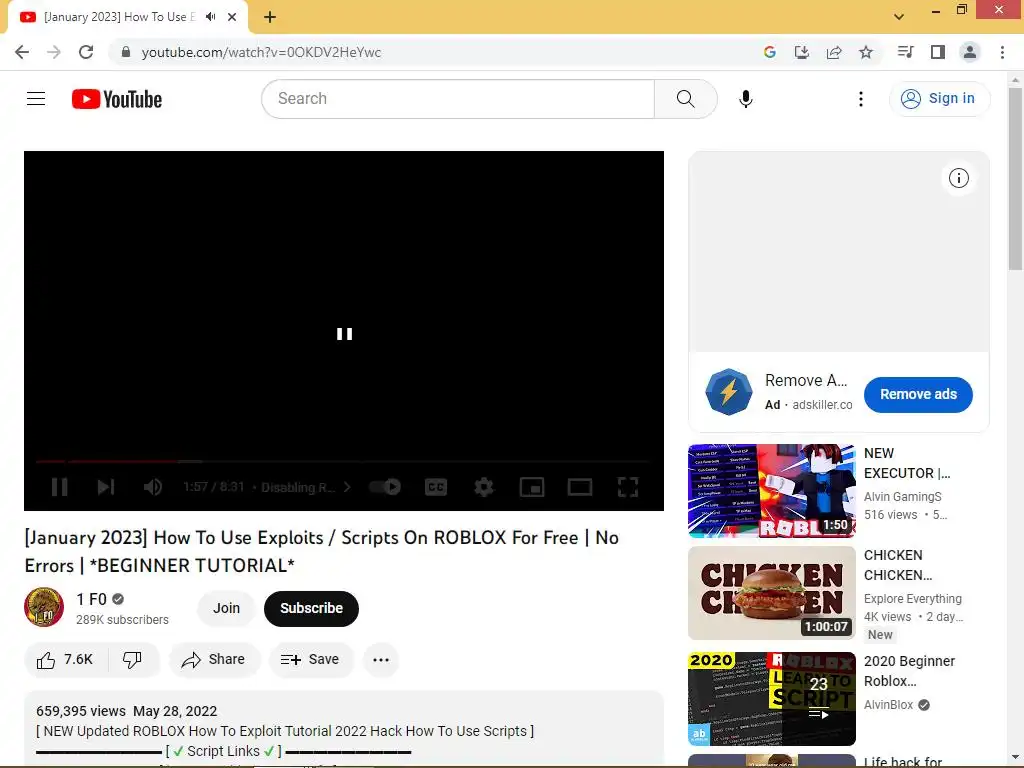This screenshot has width=1024, height=768.
Task: Open the 2020 Beginner Roblox title
Action: (909, 671)
